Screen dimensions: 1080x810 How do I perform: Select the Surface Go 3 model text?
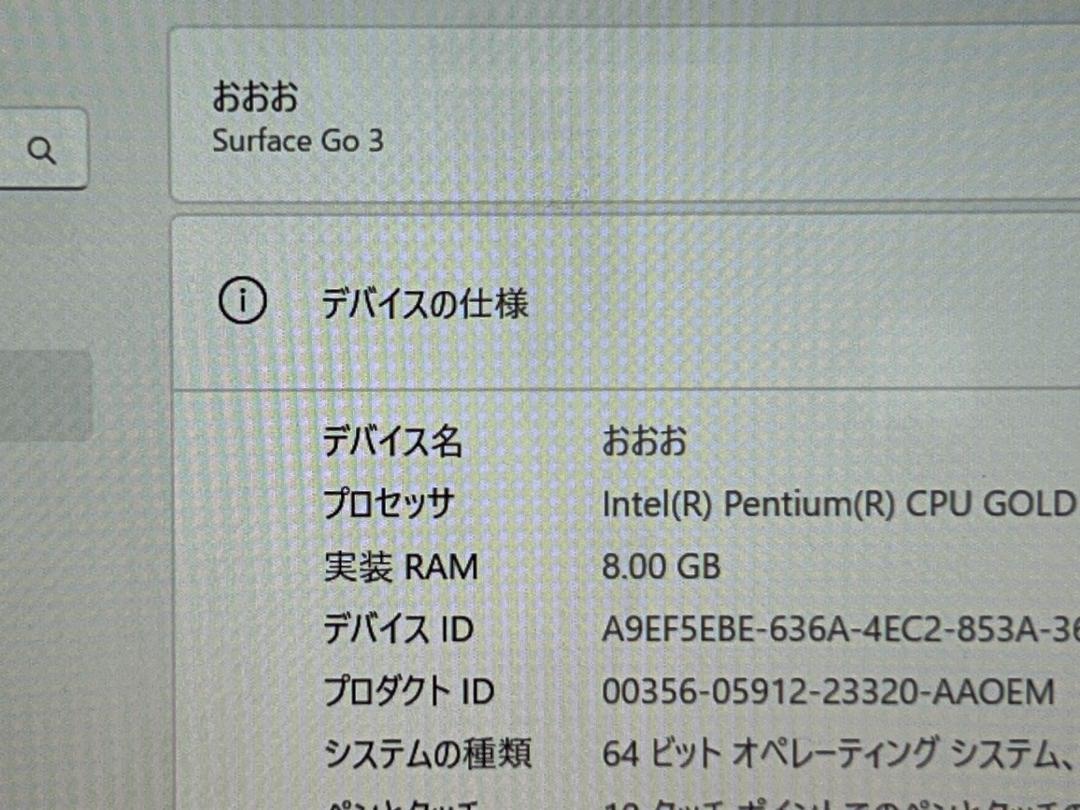coord(298,141)
